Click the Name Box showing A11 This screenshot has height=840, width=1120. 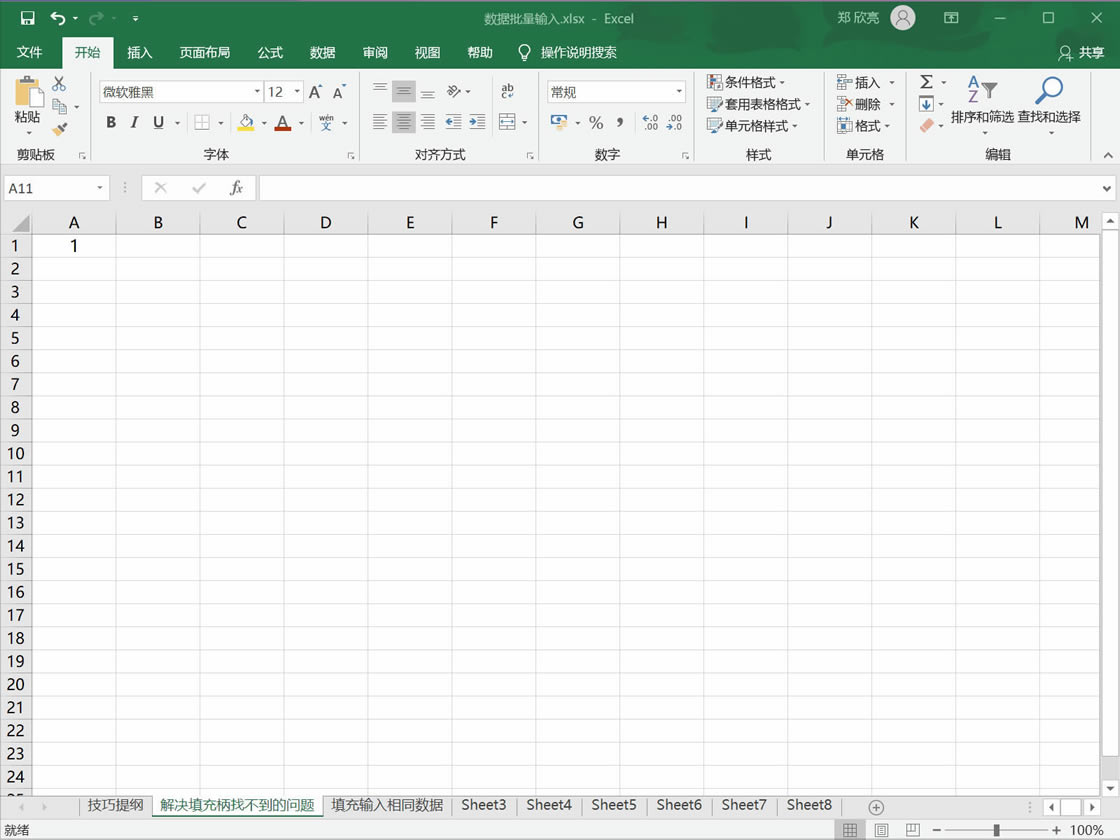[48, 187]
